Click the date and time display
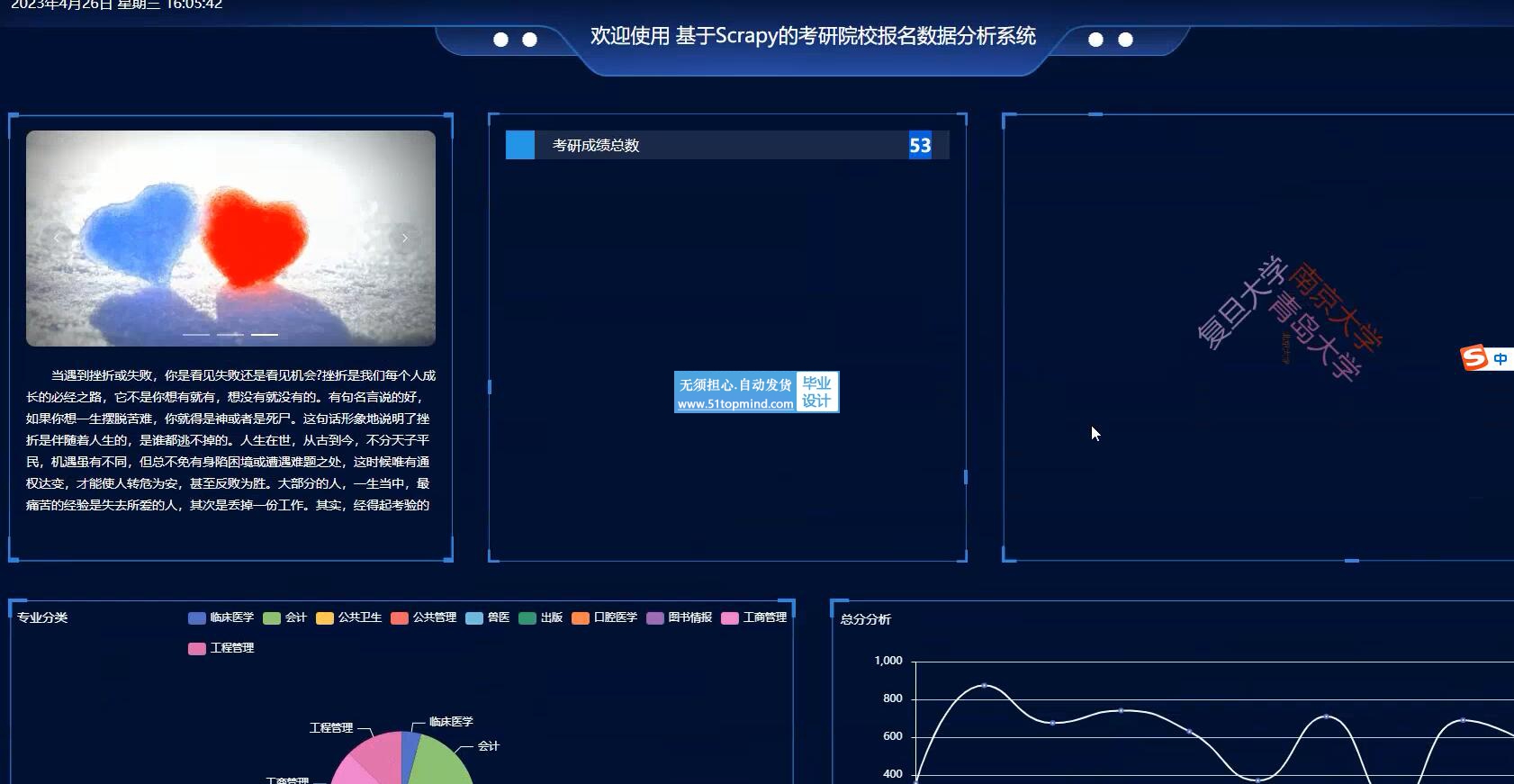The width and height of the screenshot is (1514, 784). pyautogui.click(x=116, y=5)
